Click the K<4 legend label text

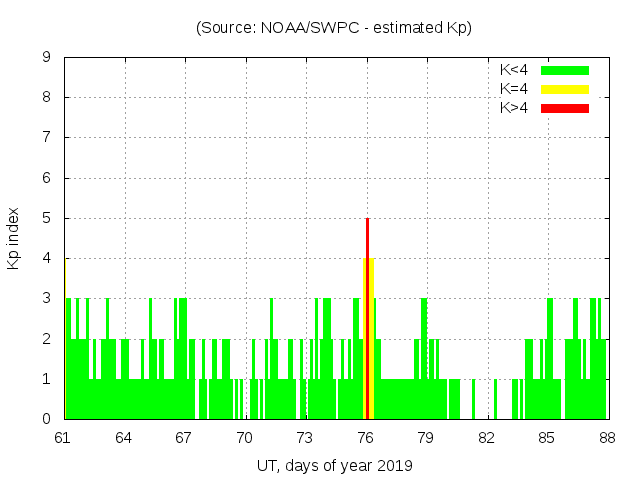(515, 70)
